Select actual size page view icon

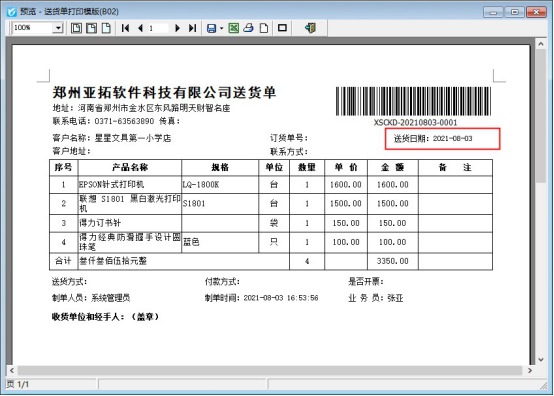106,28
